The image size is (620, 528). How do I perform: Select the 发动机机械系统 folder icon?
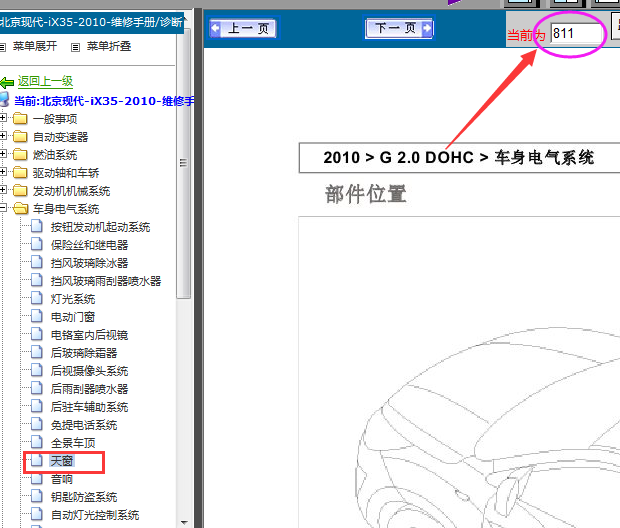coord(20,191)
